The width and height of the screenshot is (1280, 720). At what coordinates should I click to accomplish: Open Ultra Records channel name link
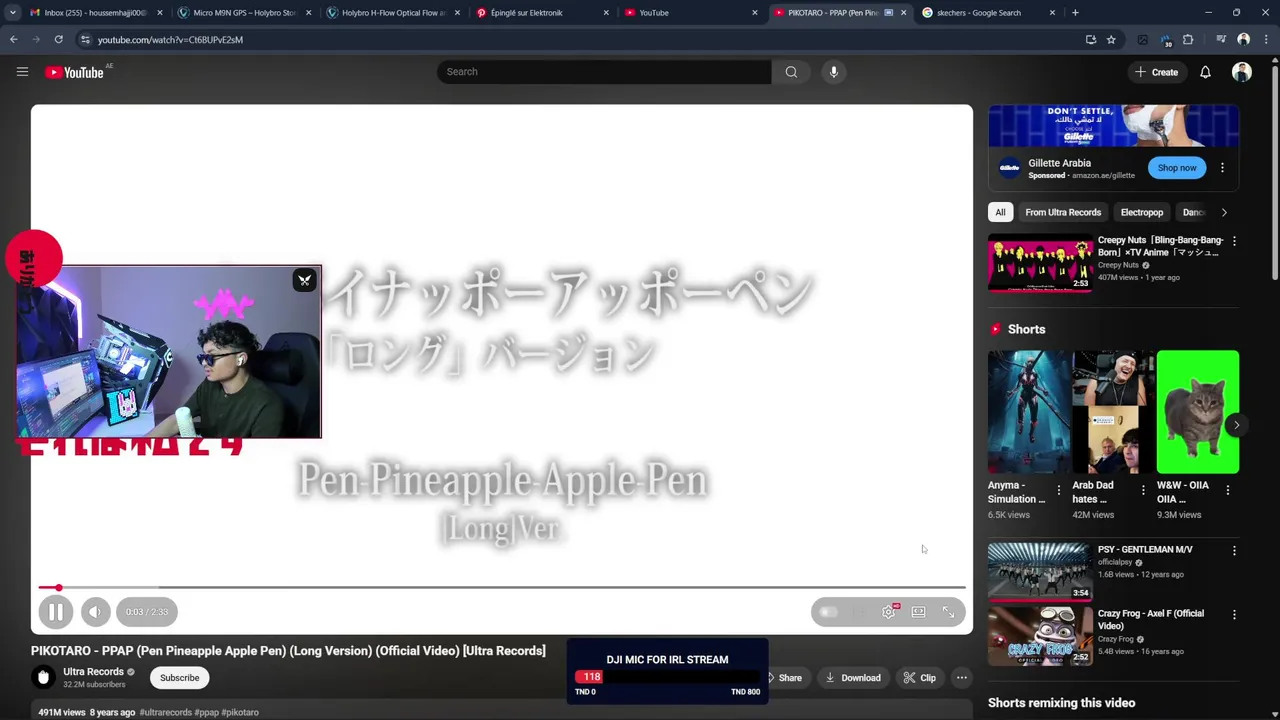[x=93, y=672]
